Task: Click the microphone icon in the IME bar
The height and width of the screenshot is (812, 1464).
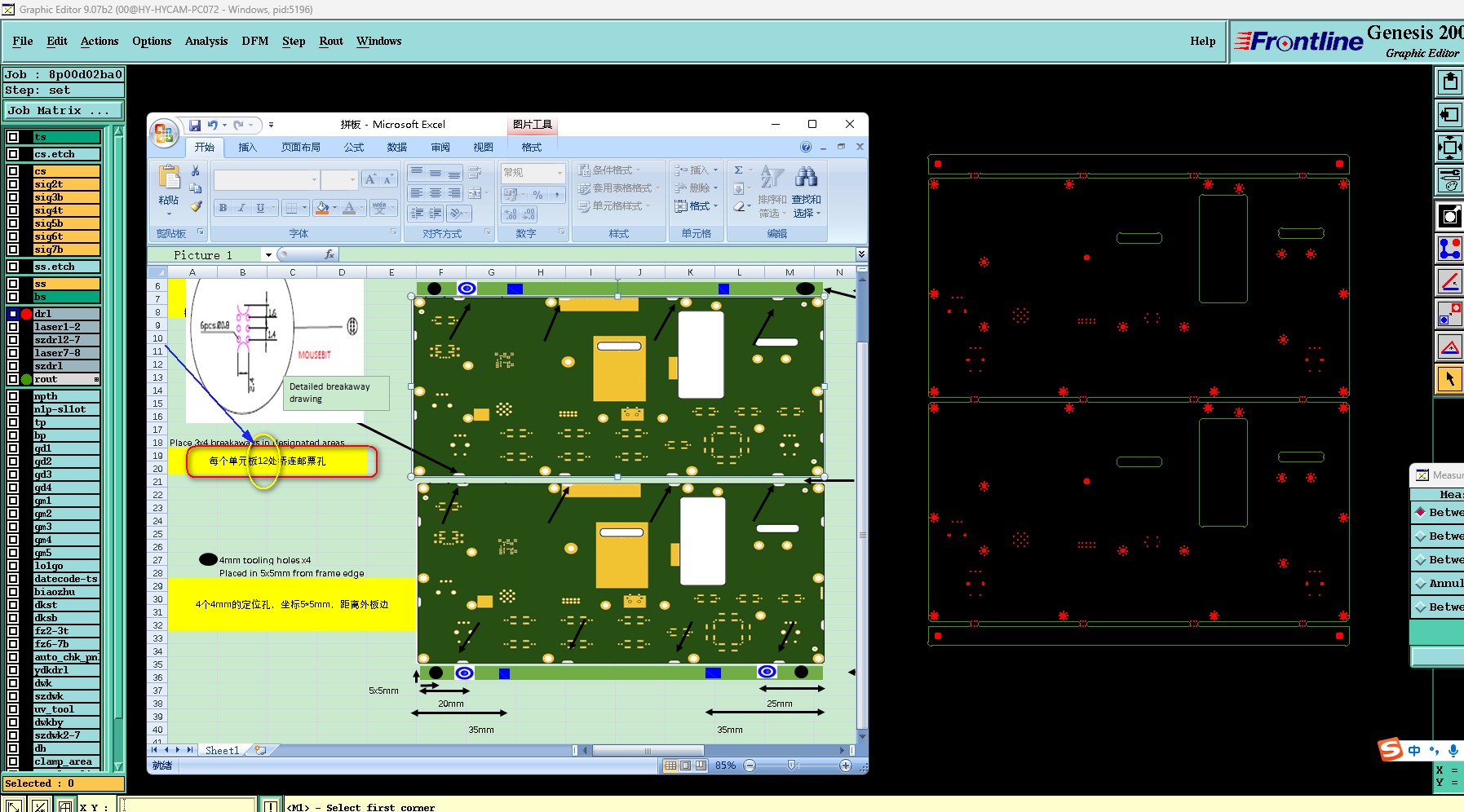Action: point(1453,751)
